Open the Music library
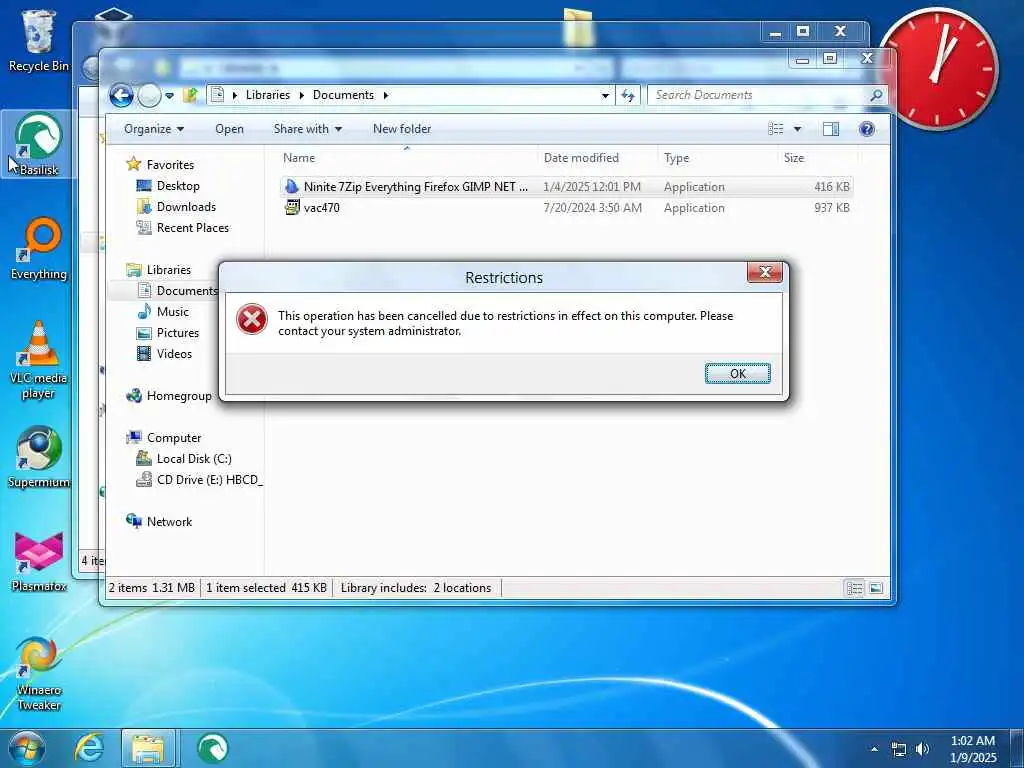Screen dimensions: 1024x768 click(172, 312)
